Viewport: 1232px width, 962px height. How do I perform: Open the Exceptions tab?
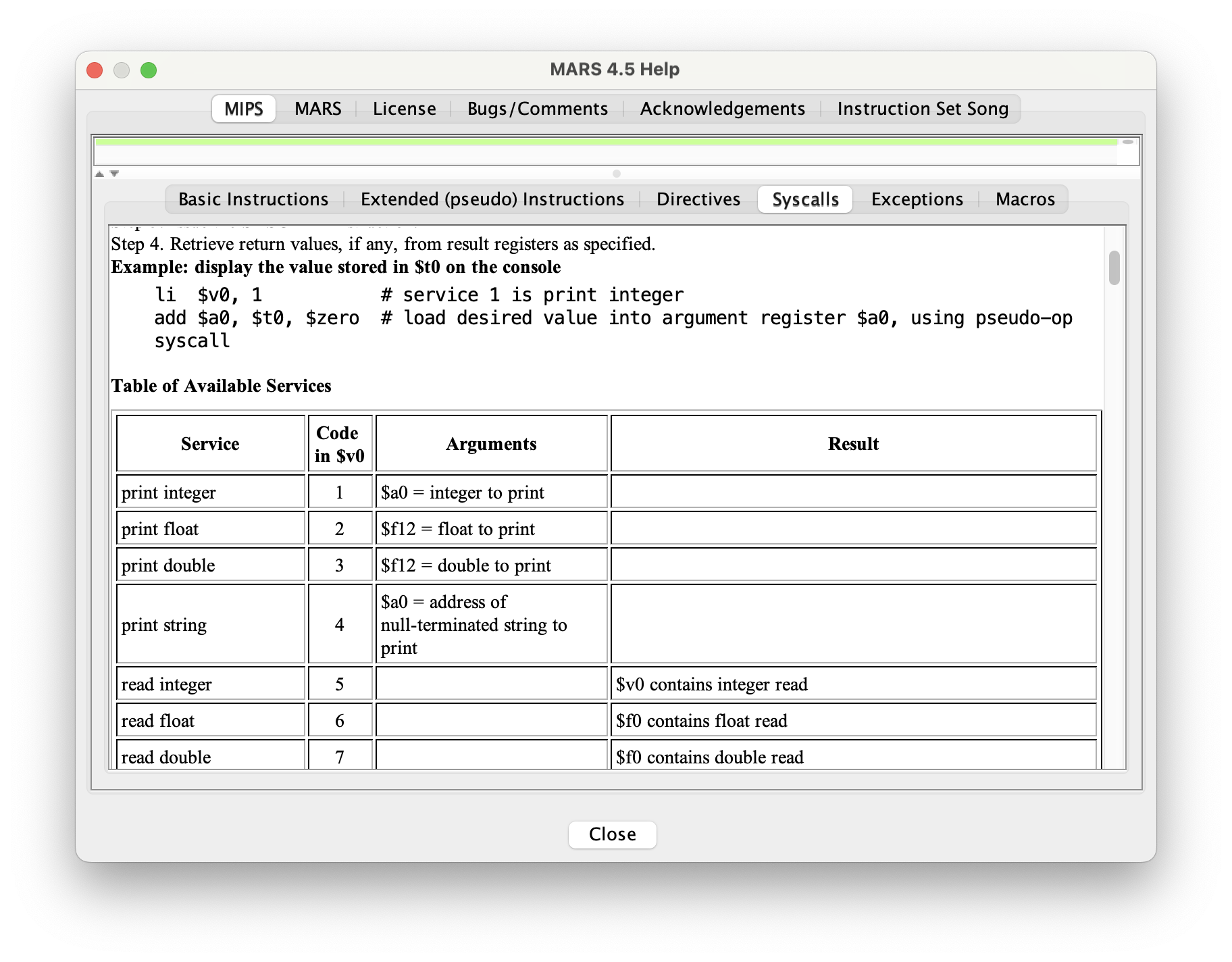tap(917, 199)
